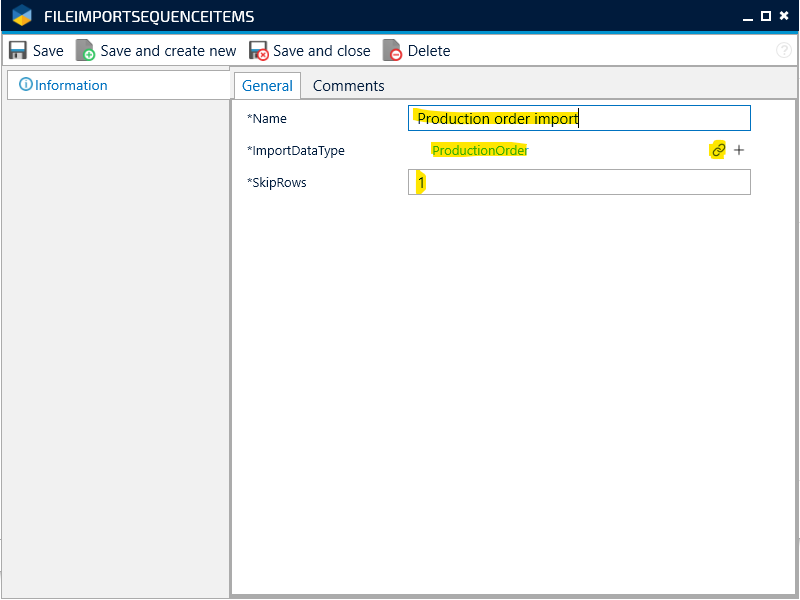Select the Information item in the left panel

pyautogui.click(x=70, y=85)
